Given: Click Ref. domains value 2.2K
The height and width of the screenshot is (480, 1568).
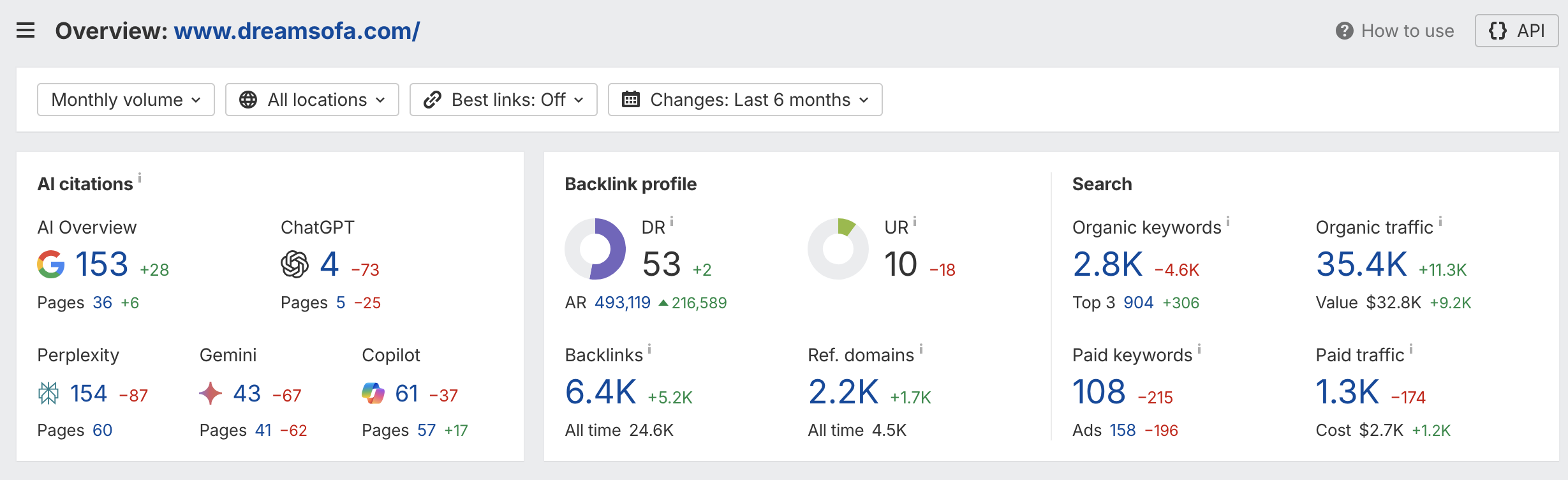Looking at the screenshot, I should point(843,392).
